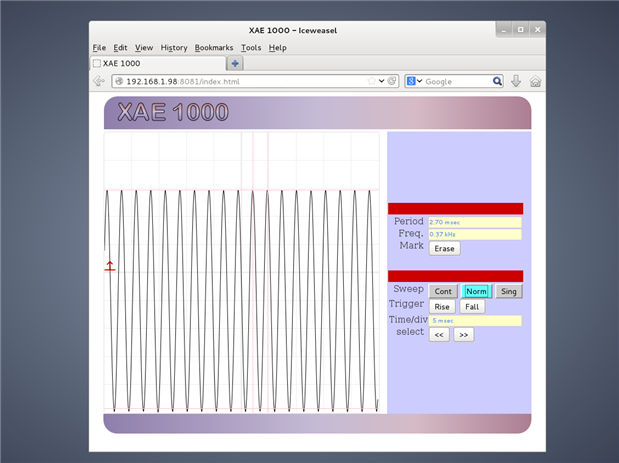Decrease time/div with << button
Image resolution: width=619 pixels, height=463 pixels.
pos(439,335)
